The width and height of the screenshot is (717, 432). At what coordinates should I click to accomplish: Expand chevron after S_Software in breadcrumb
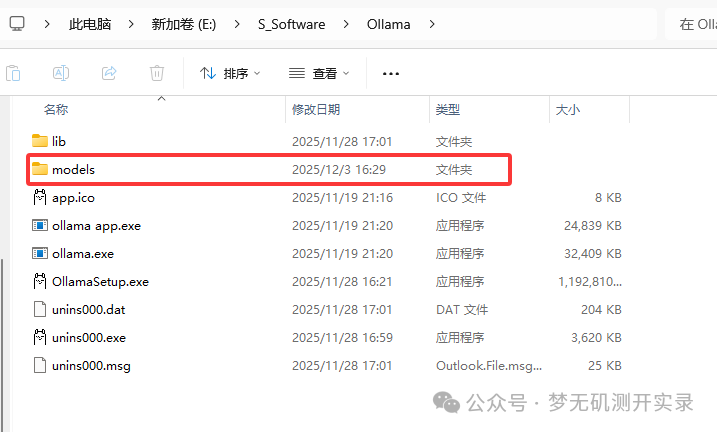point(346,24)
